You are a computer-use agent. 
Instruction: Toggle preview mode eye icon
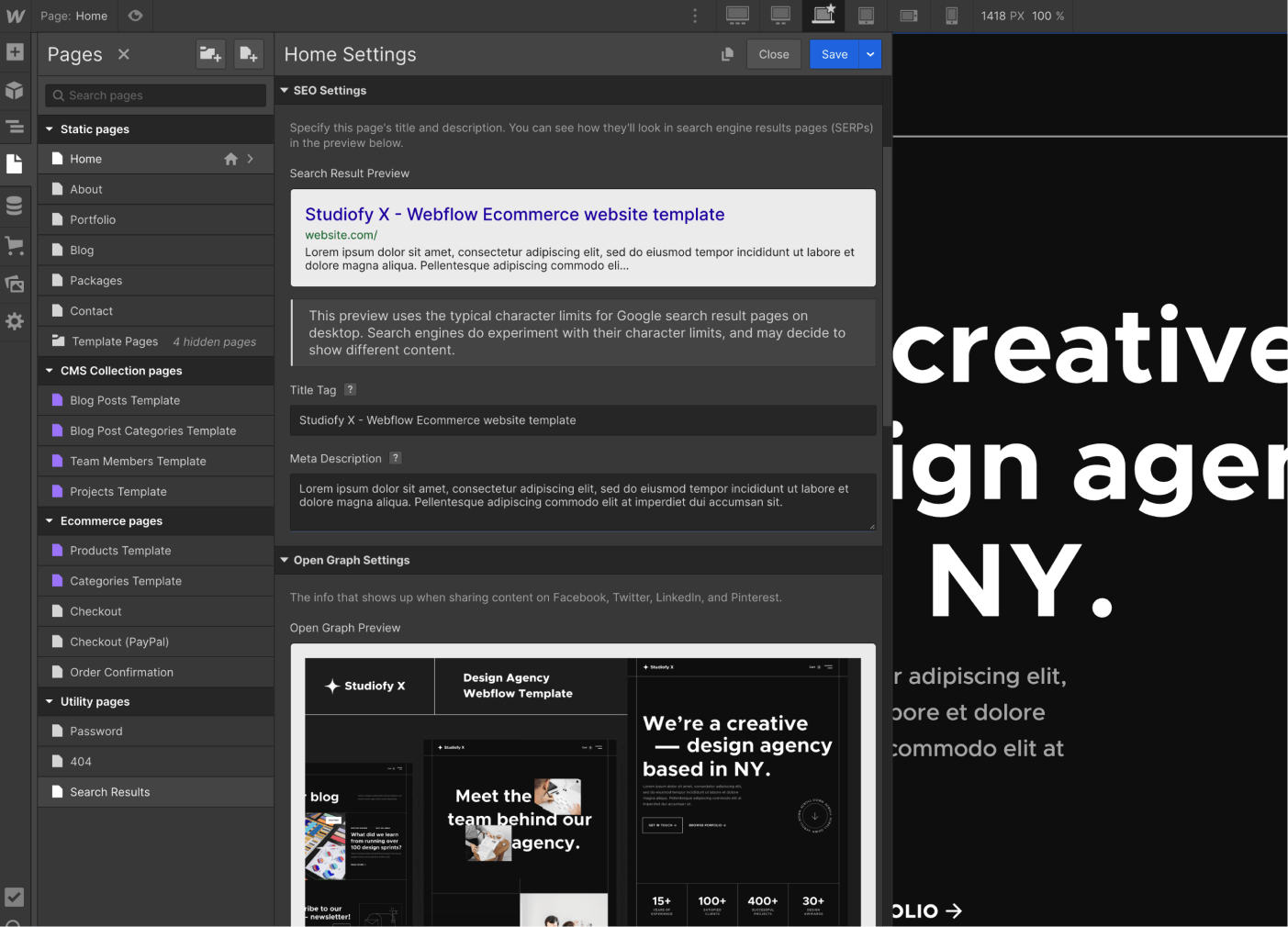click(x=135, y=16)
